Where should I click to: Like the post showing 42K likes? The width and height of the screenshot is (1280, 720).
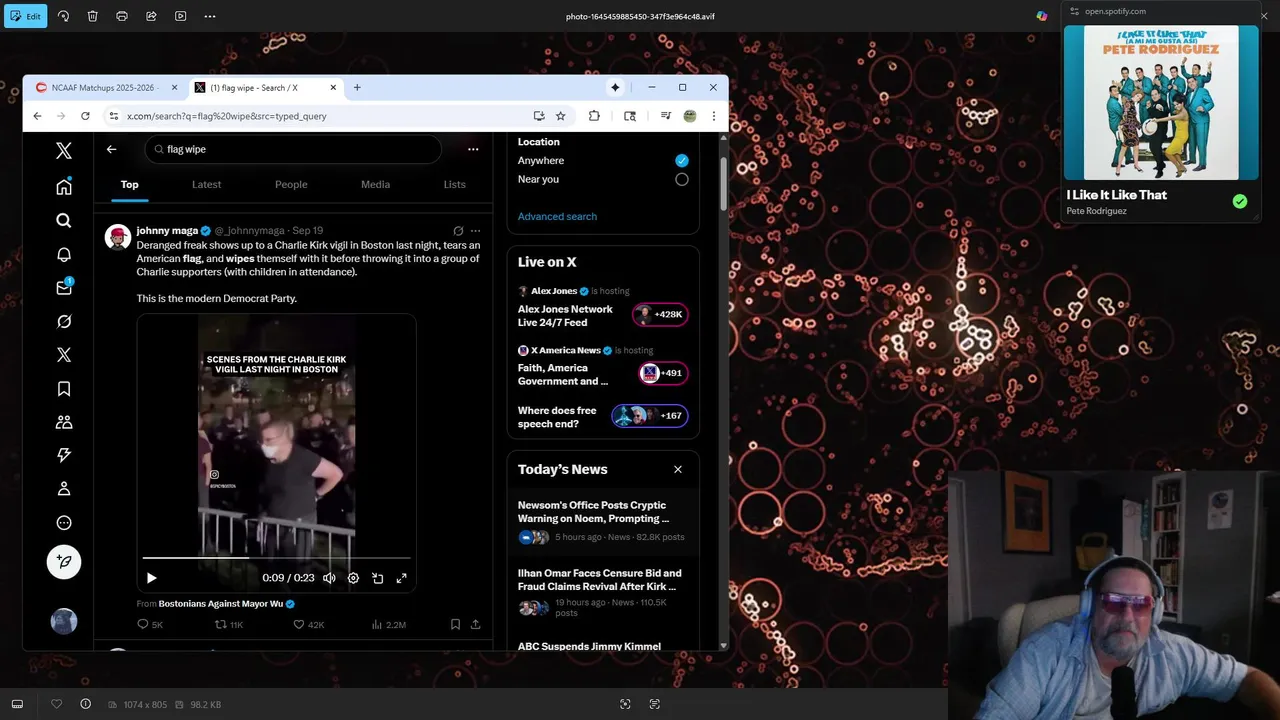click(309, 624)
